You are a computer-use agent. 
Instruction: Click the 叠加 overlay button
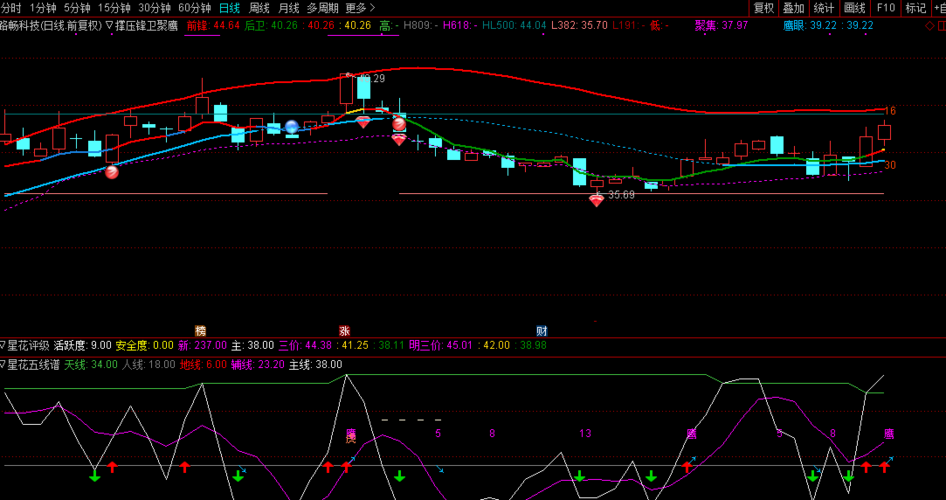(793, 8)
